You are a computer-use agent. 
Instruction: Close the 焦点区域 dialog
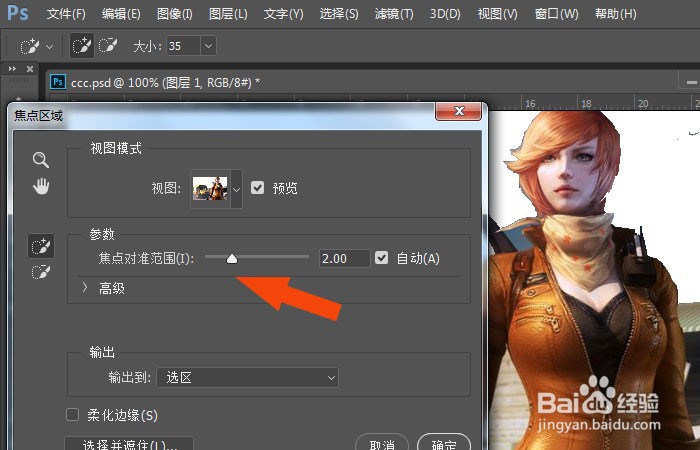pyautogui.click(x=458, y=111)
